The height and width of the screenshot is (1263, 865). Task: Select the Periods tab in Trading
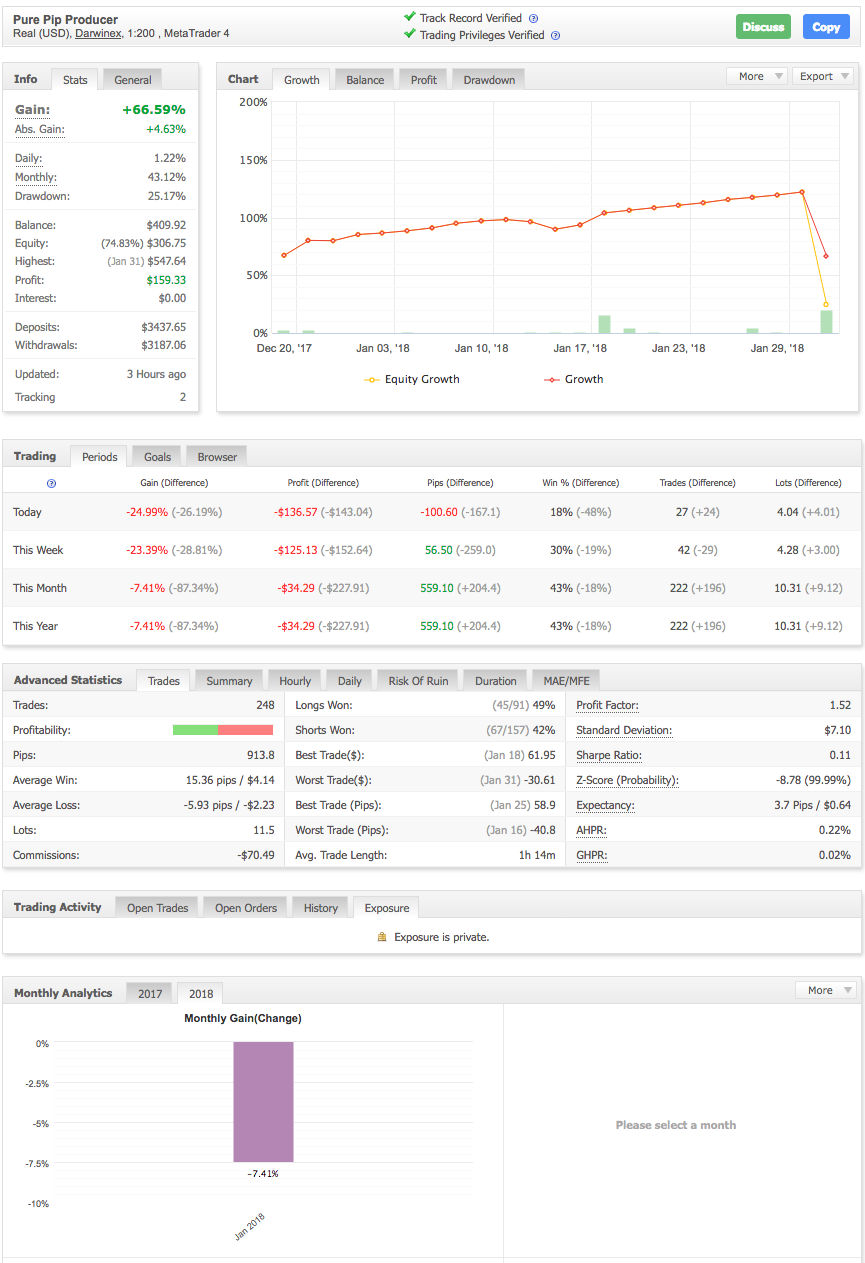[100, 457]
